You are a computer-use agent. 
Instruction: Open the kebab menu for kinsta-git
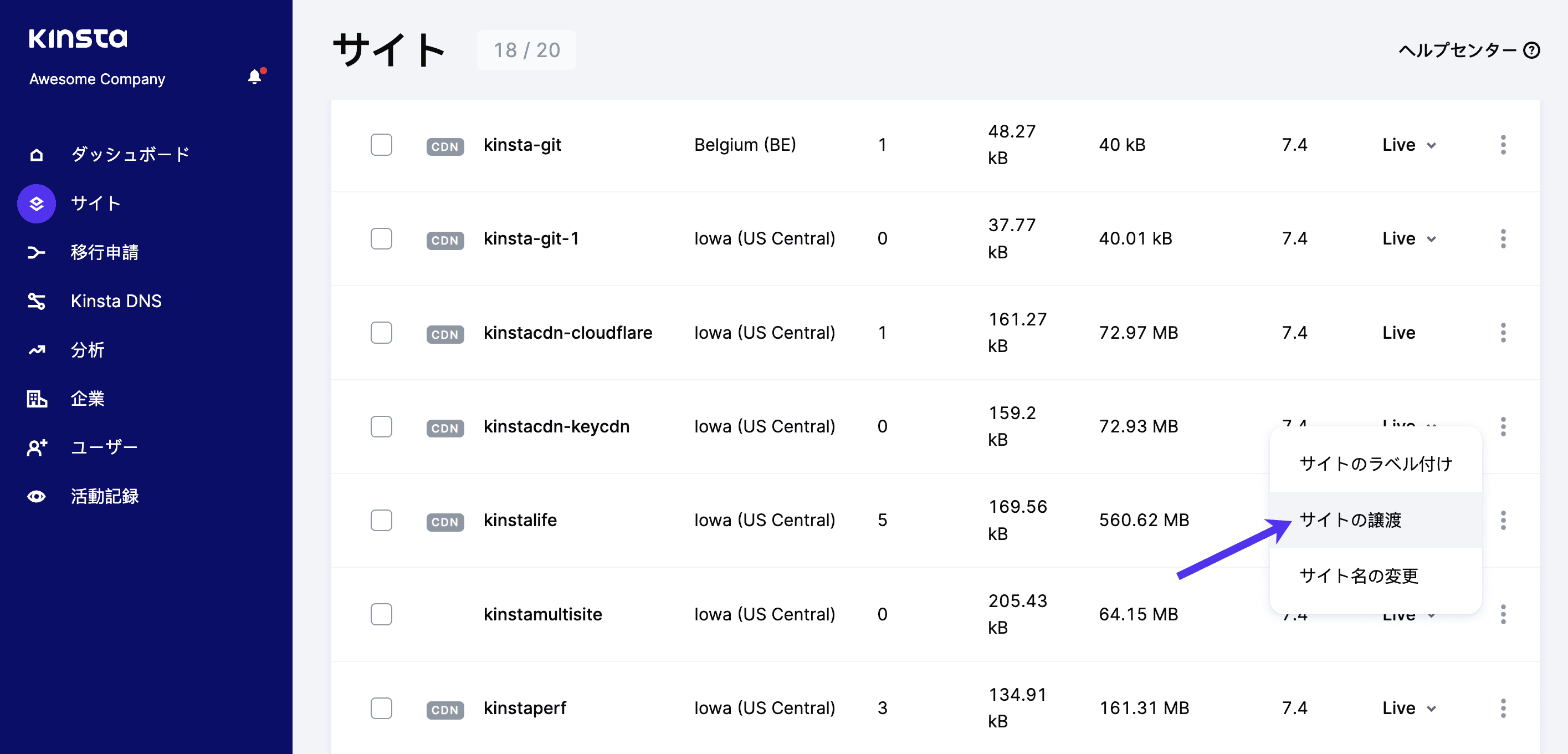click(x=1503, y=145)
